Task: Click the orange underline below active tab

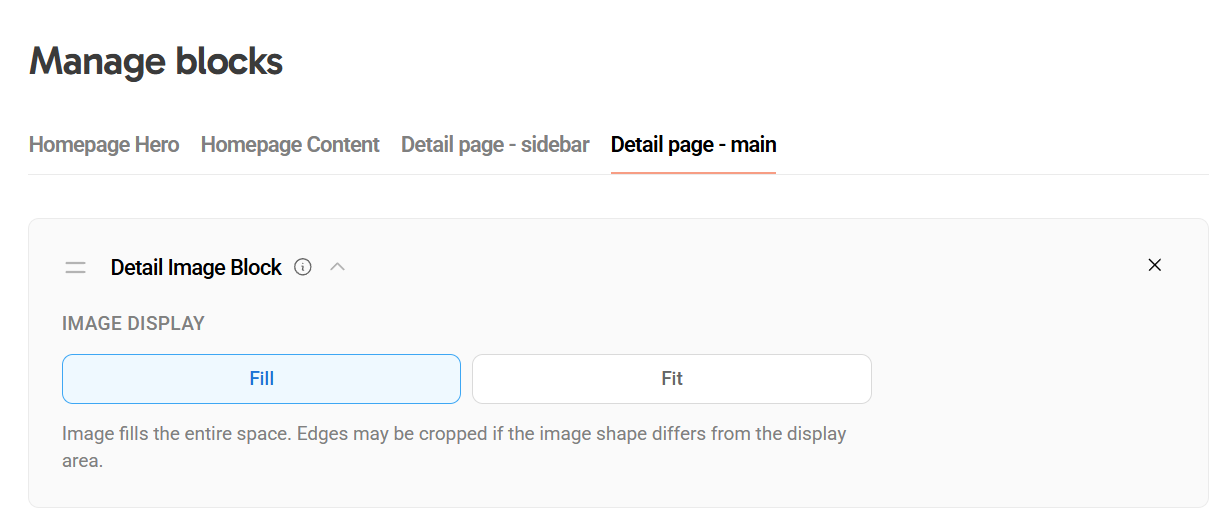Action: point(693,173)
